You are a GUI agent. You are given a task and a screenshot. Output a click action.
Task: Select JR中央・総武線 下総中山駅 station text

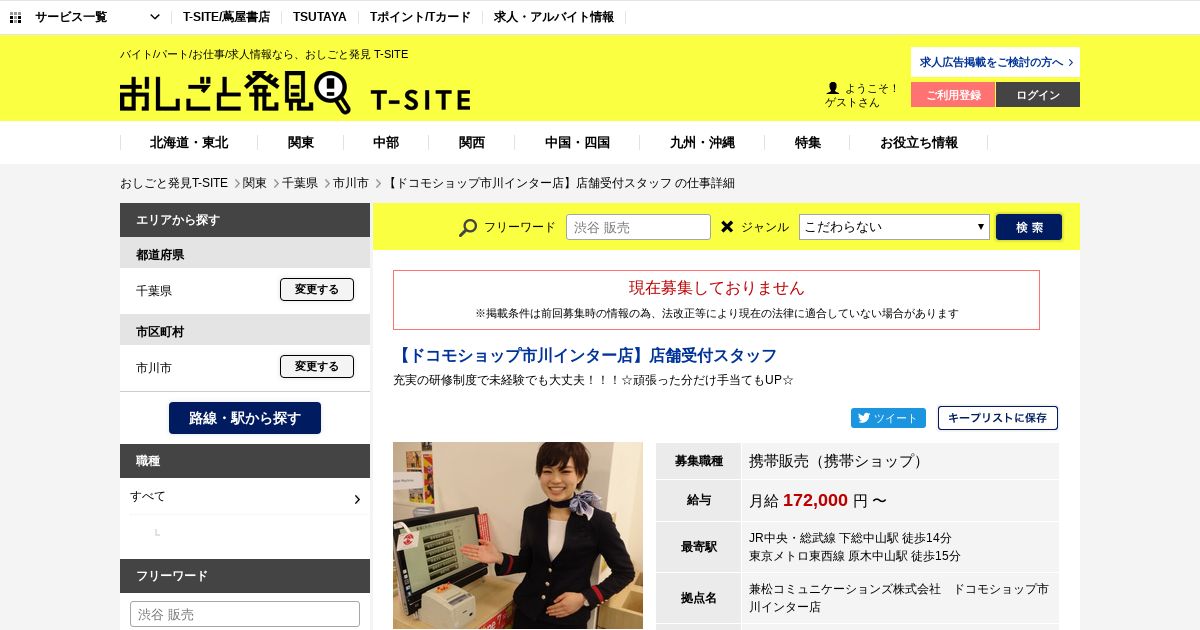[850, 538]
